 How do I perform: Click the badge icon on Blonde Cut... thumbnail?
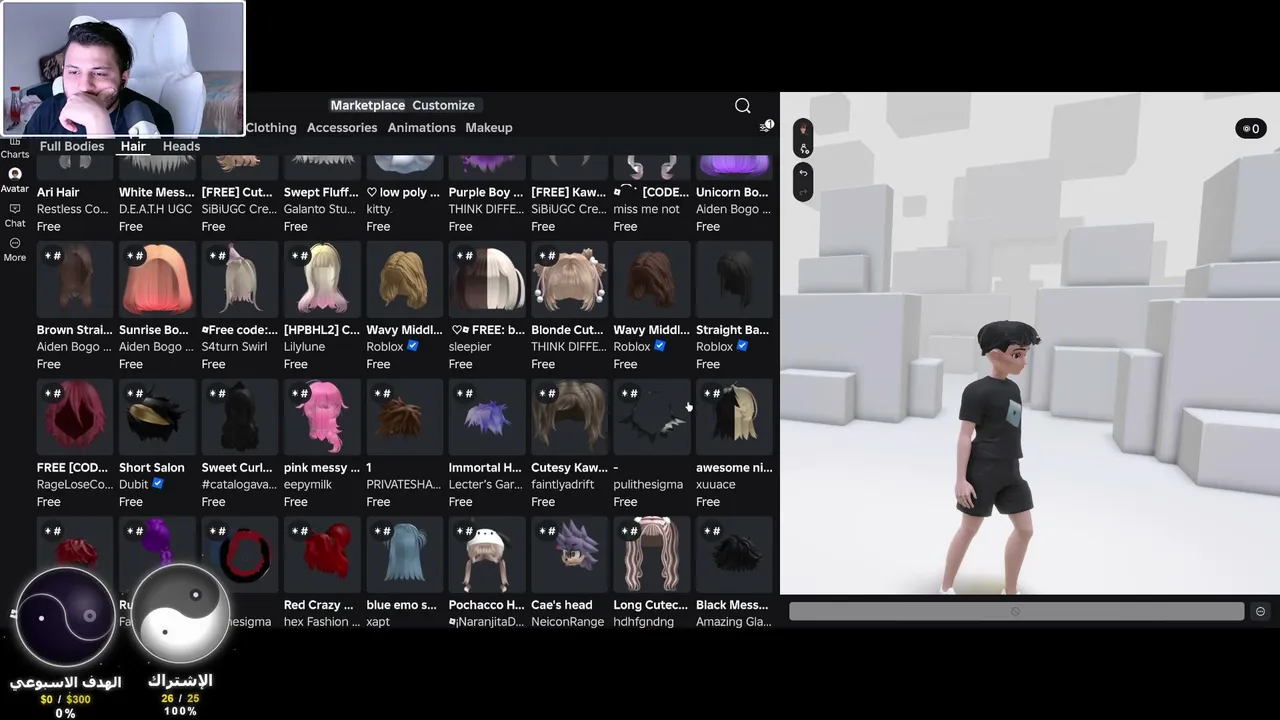(547, 256)
